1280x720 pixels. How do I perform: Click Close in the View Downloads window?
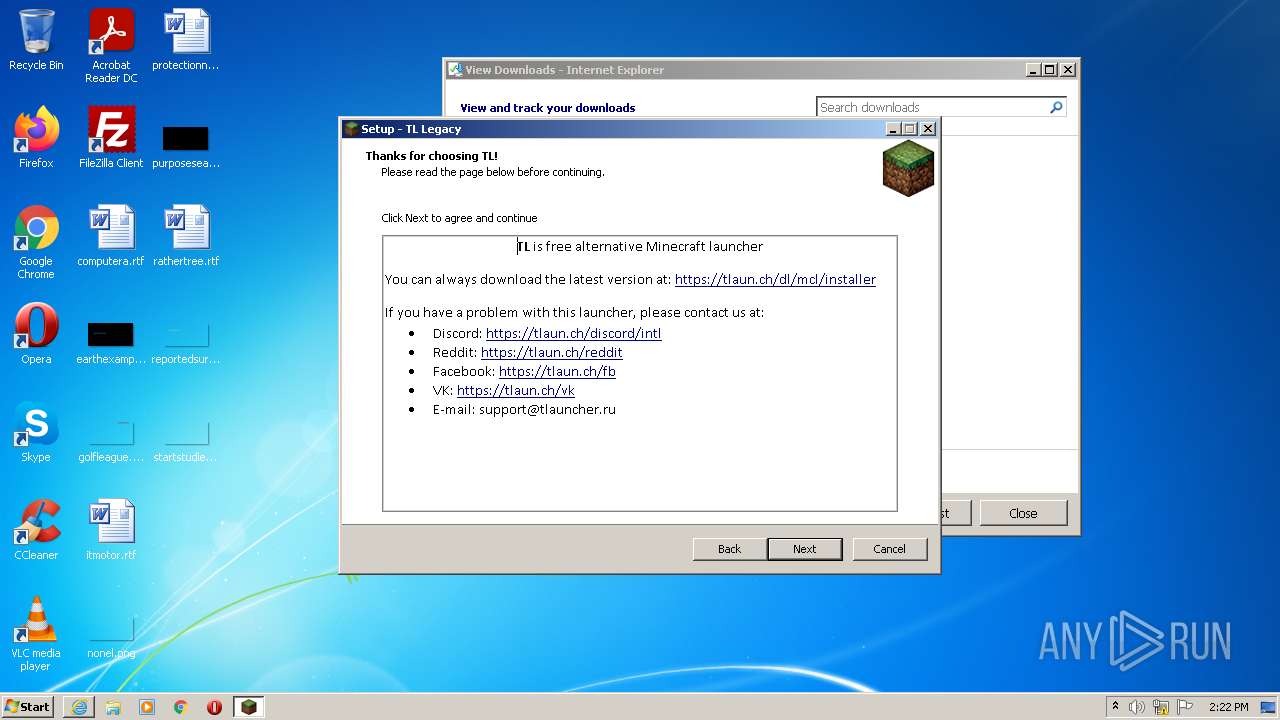tap(1023, 513)
